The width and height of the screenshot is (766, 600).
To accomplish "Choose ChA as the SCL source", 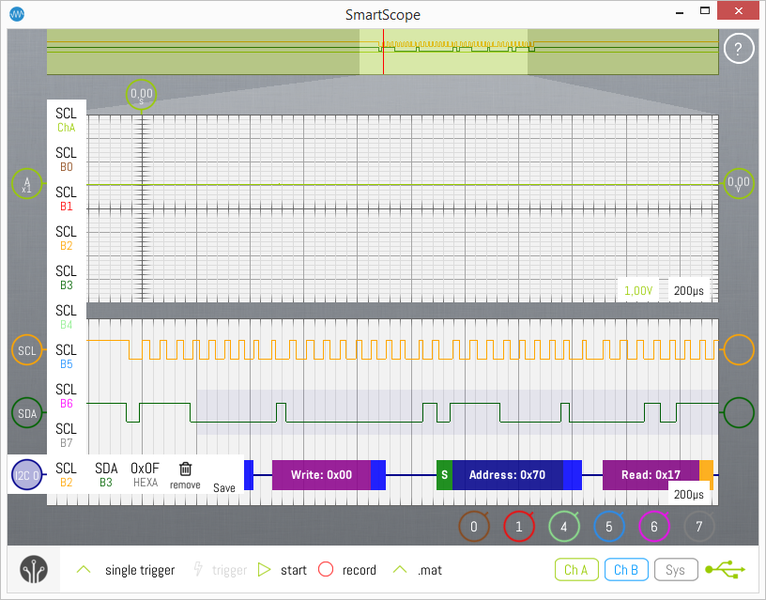I will click(x=66, y=120).
